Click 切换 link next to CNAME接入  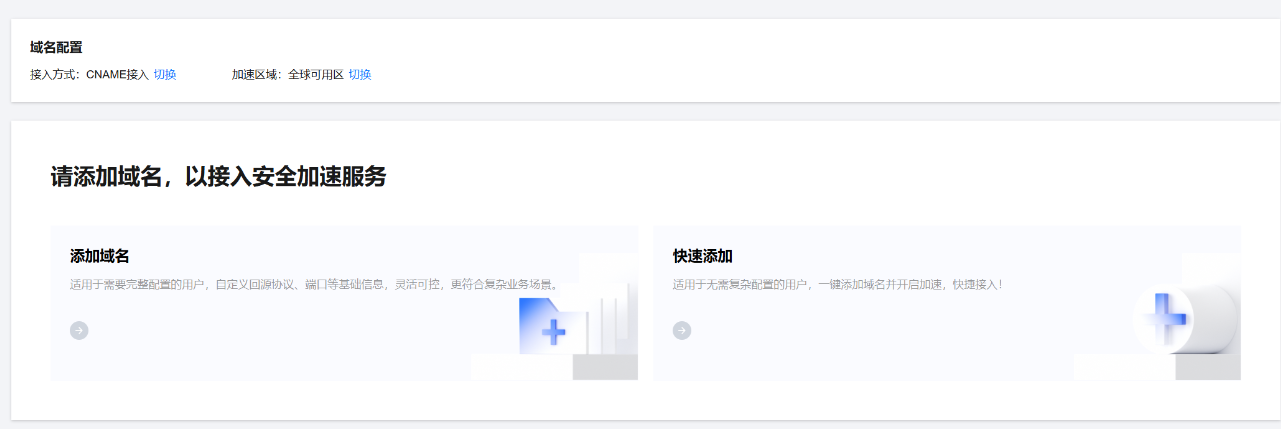pyautogui.click(x=165, y=75)
